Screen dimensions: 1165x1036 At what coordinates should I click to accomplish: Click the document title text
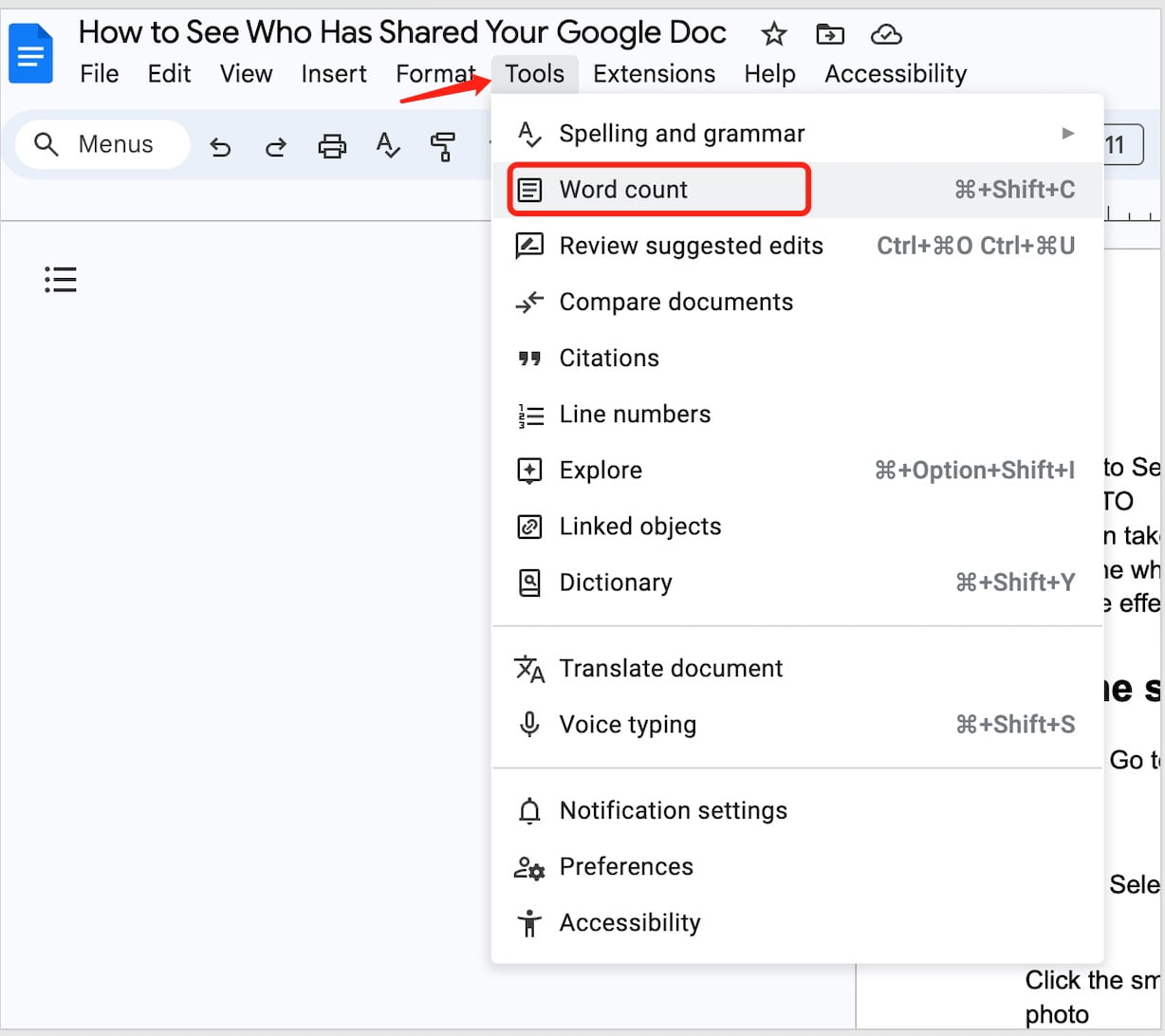click(x=402, y=32)
